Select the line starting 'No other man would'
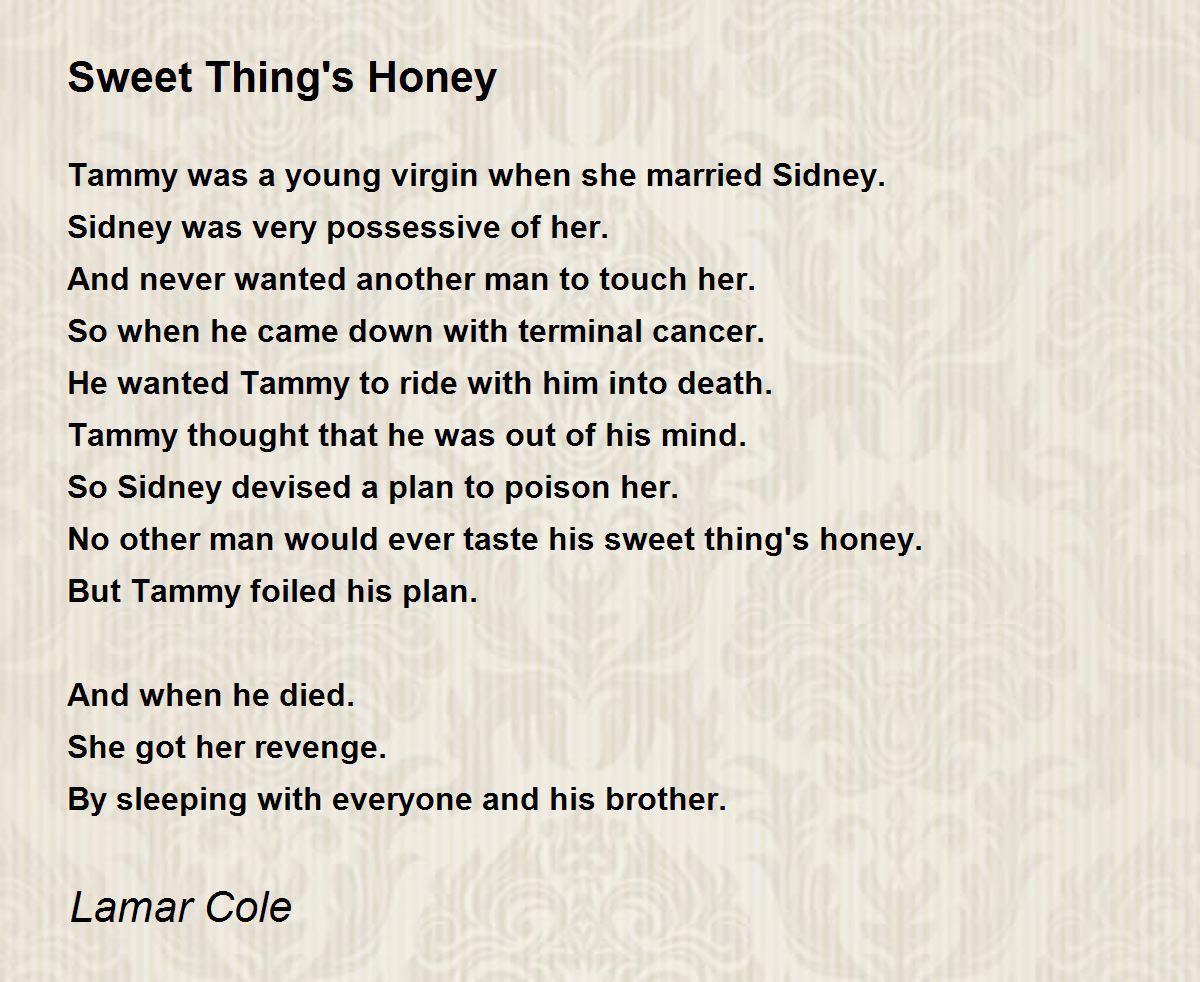This screenshot has height=982, width=1200. coord(494,540)
